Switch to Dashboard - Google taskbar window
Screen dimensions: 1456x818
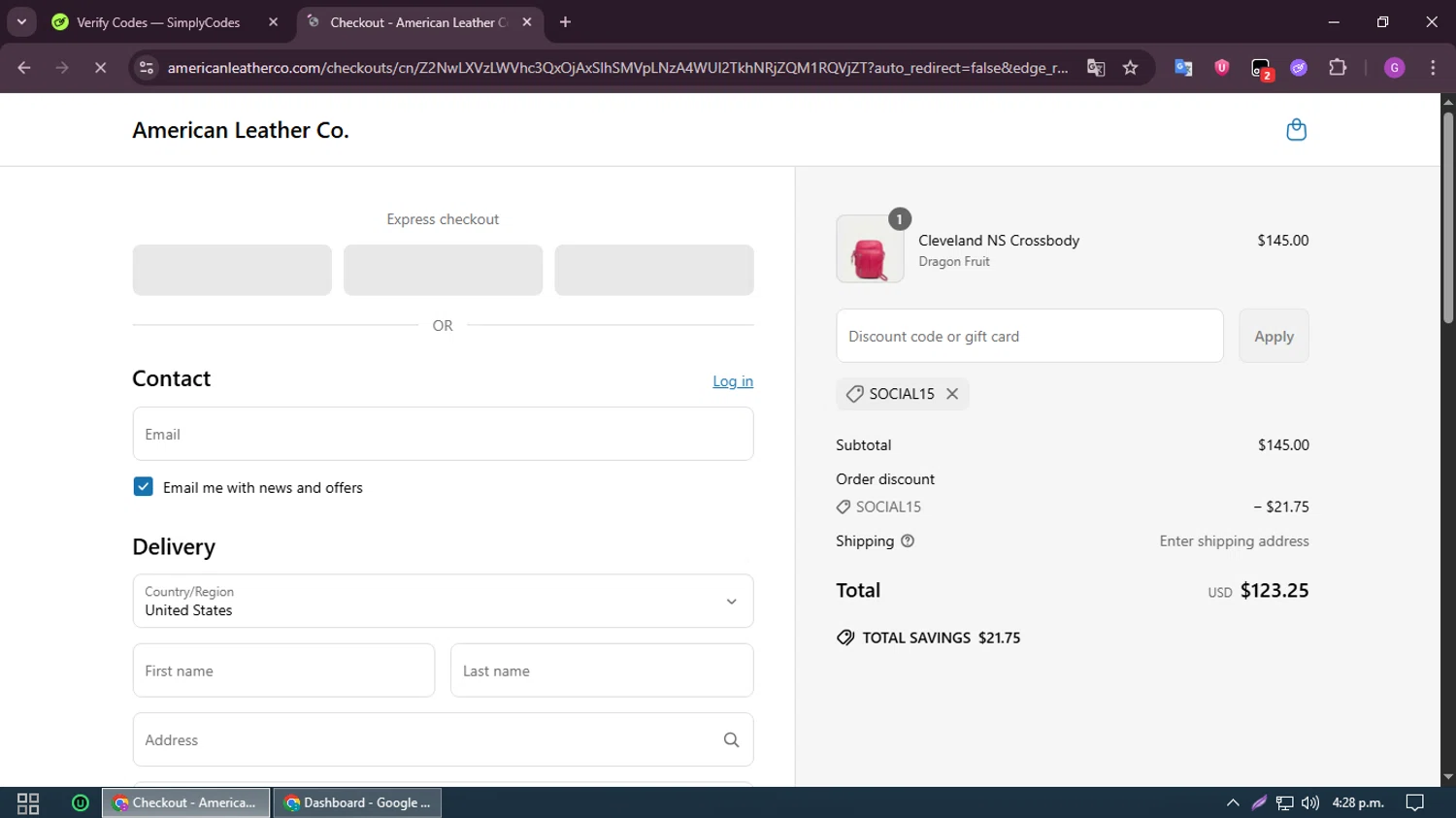point(358,803)
